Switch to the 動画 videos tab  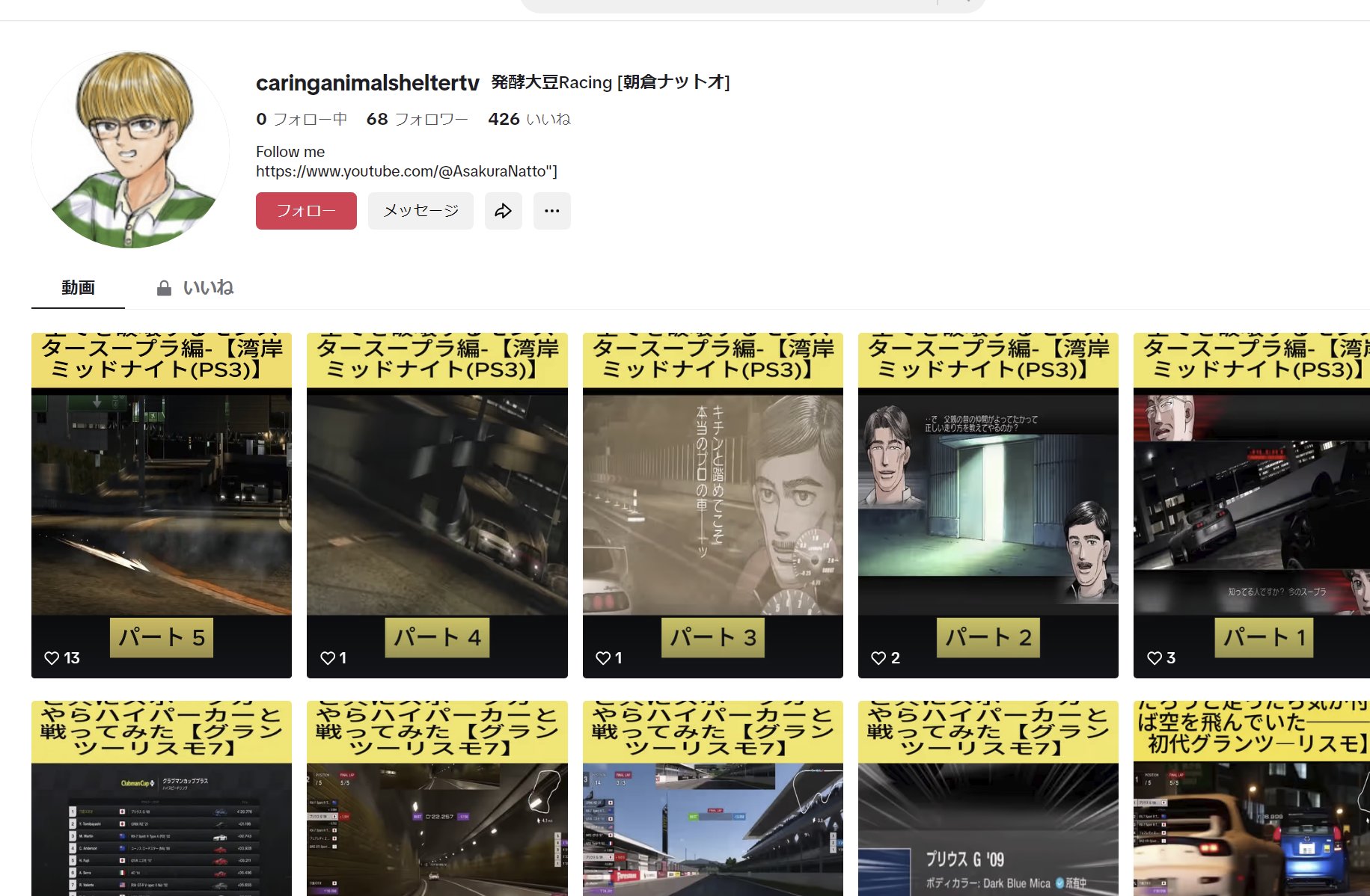click(78, 288)
